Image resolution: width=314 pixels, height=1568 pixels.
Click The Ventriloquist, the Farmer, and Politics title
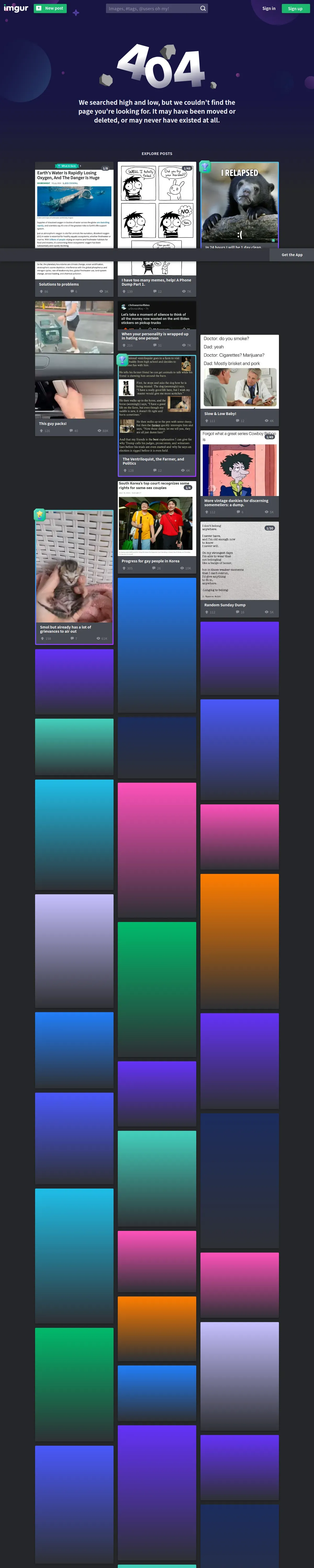coord(153,462)
